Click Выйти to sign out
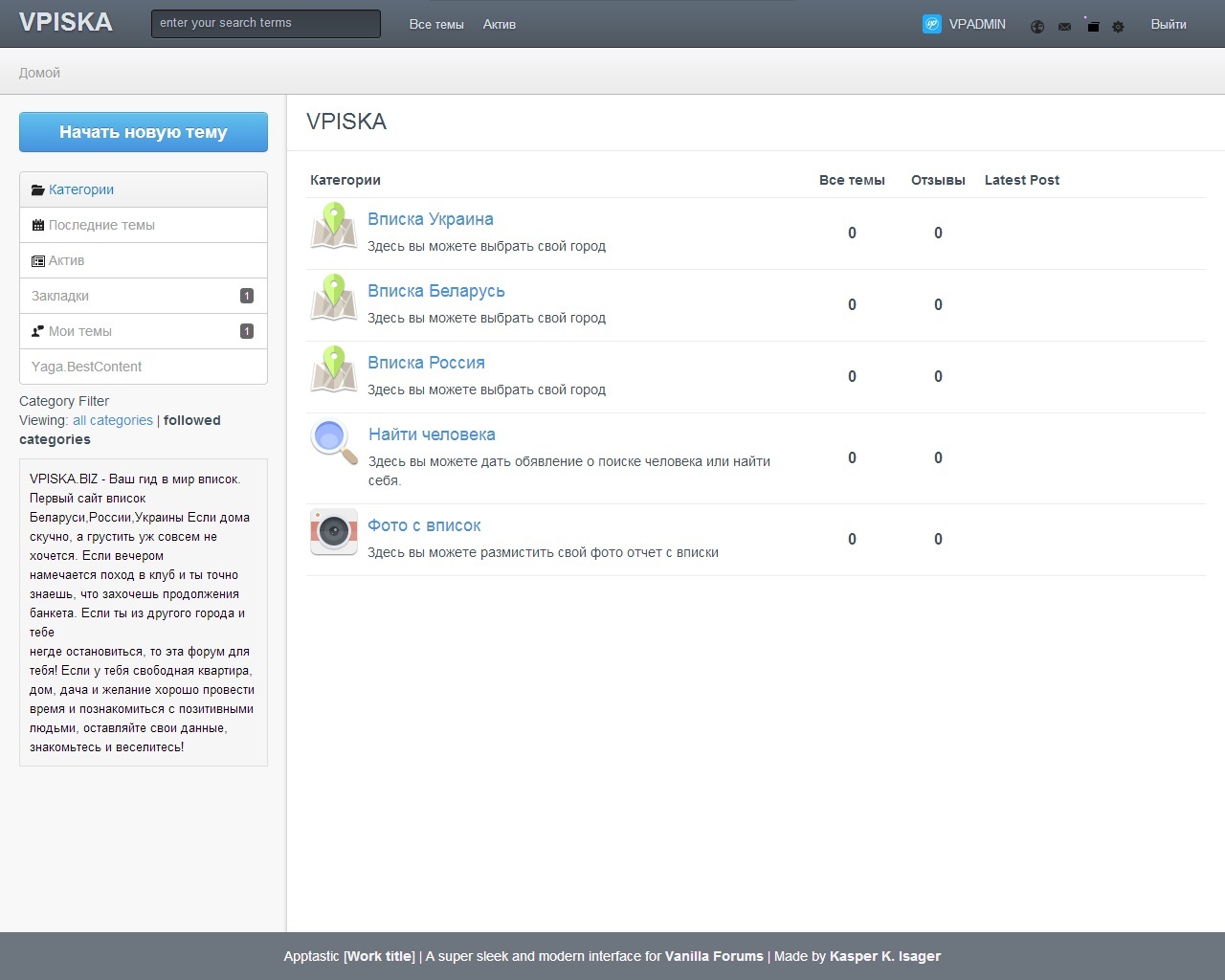This screenshot has width=1225, height=980. point(1169,24)
